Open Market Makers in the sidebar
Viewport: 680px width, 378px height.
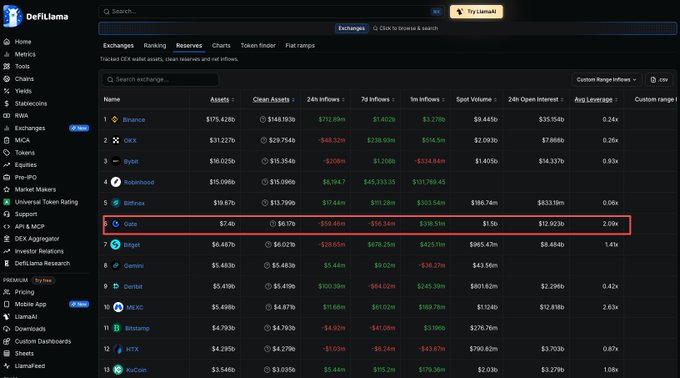pyautogui.click(x=35, y=189)
